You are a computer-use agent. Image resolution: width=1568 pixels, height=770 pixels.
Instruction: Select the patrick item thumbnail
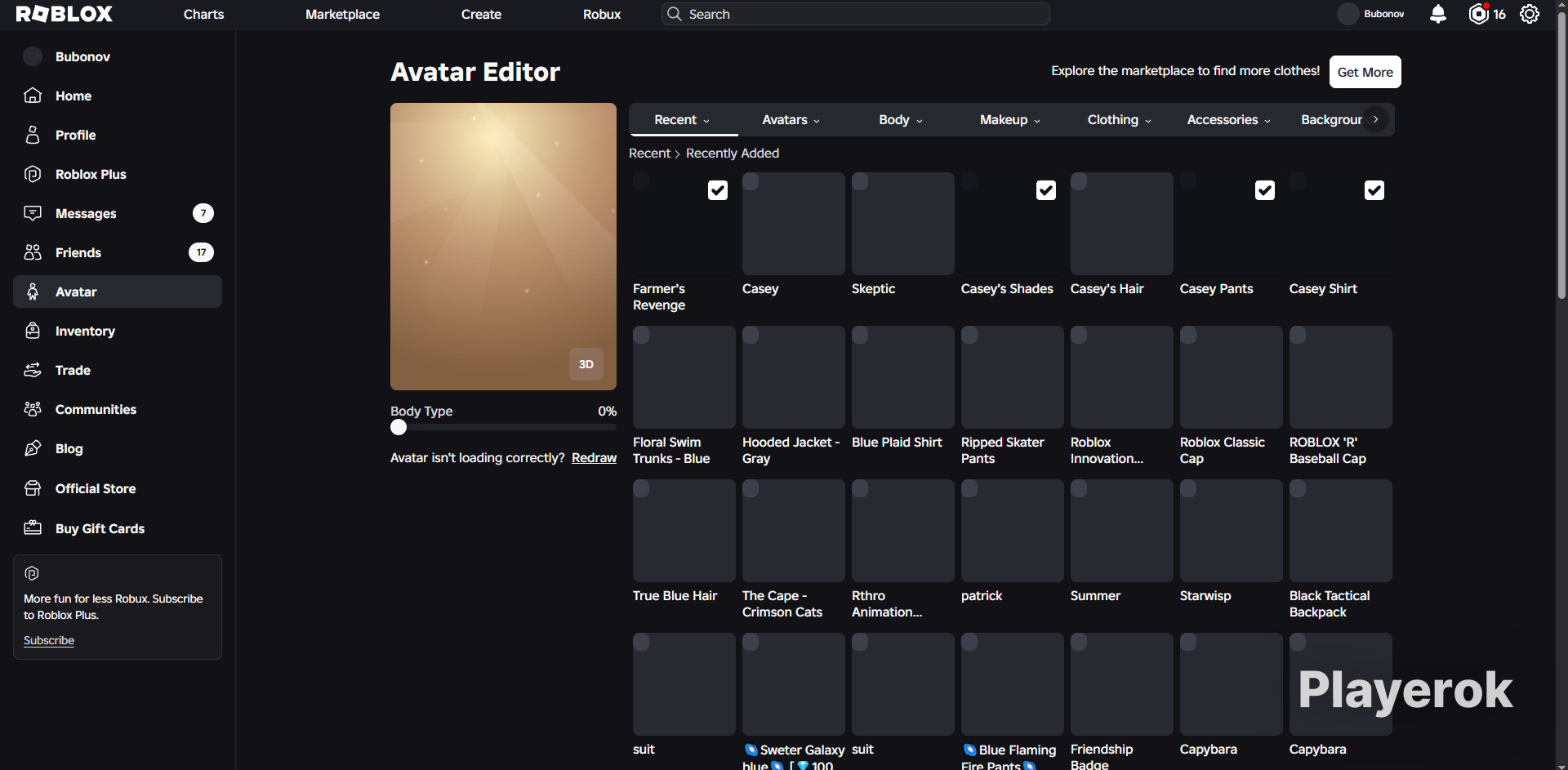[x=1013, y=531]
